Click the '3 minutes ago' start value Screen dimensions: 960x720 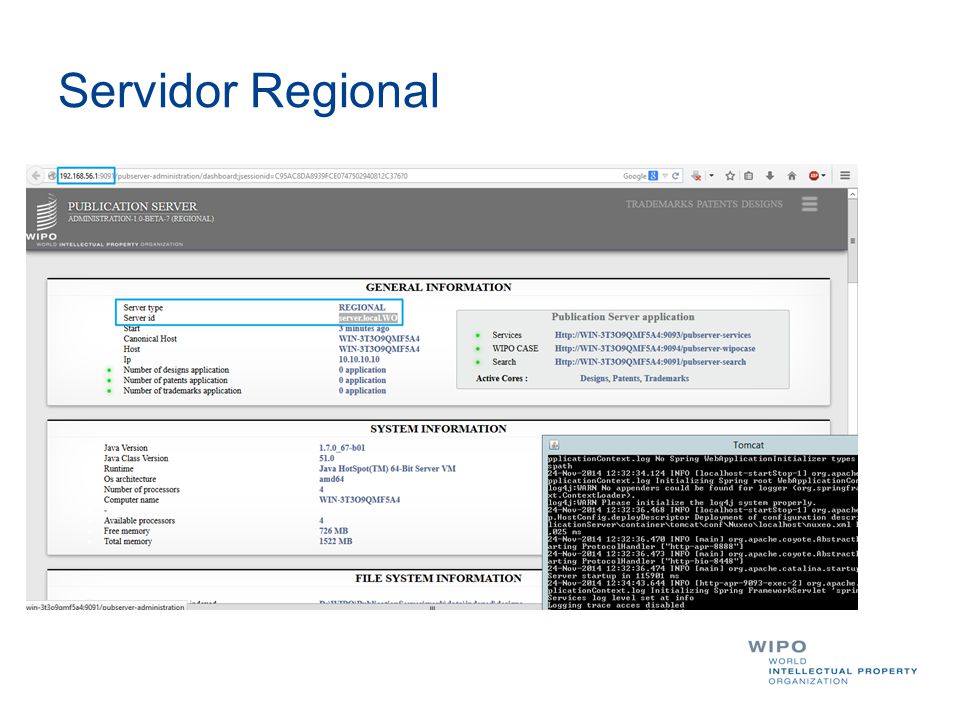click(364, 328)
